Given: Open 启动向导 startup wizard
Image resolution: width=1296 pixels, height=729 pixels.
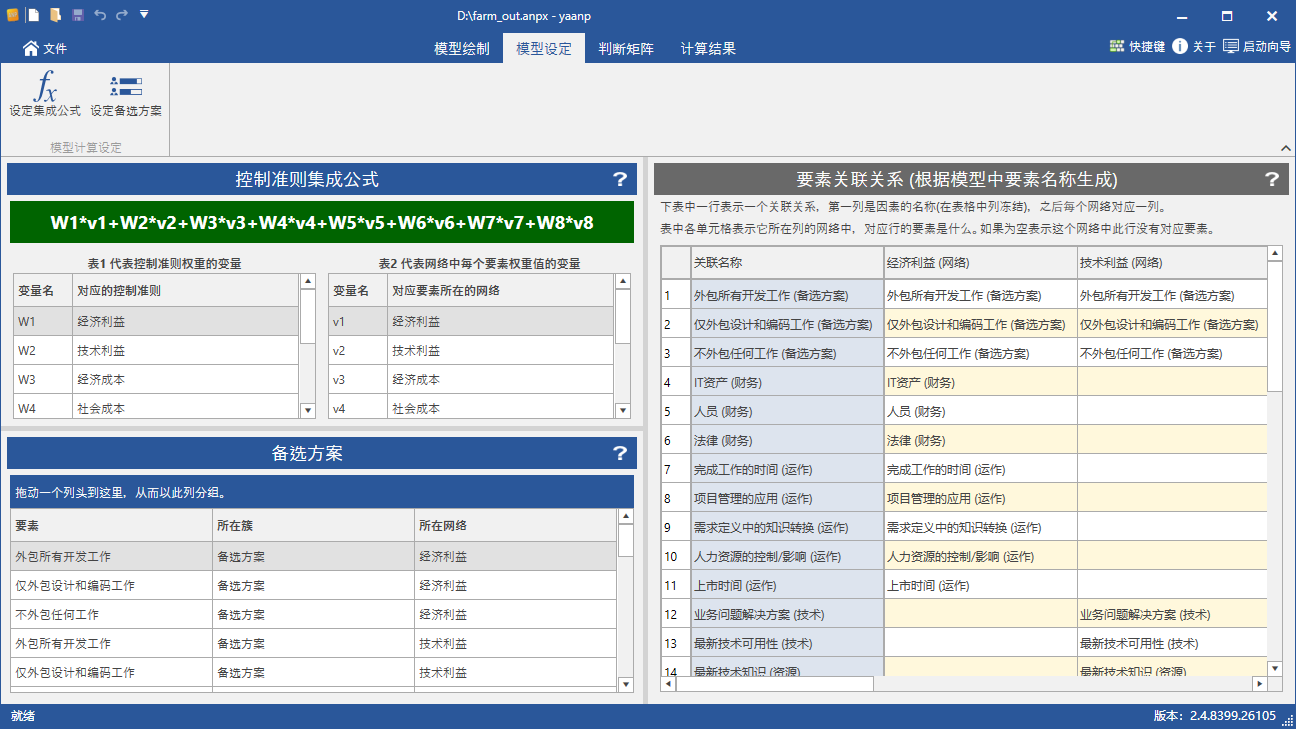Looking at the screenshot, I should click(1253, 46).
